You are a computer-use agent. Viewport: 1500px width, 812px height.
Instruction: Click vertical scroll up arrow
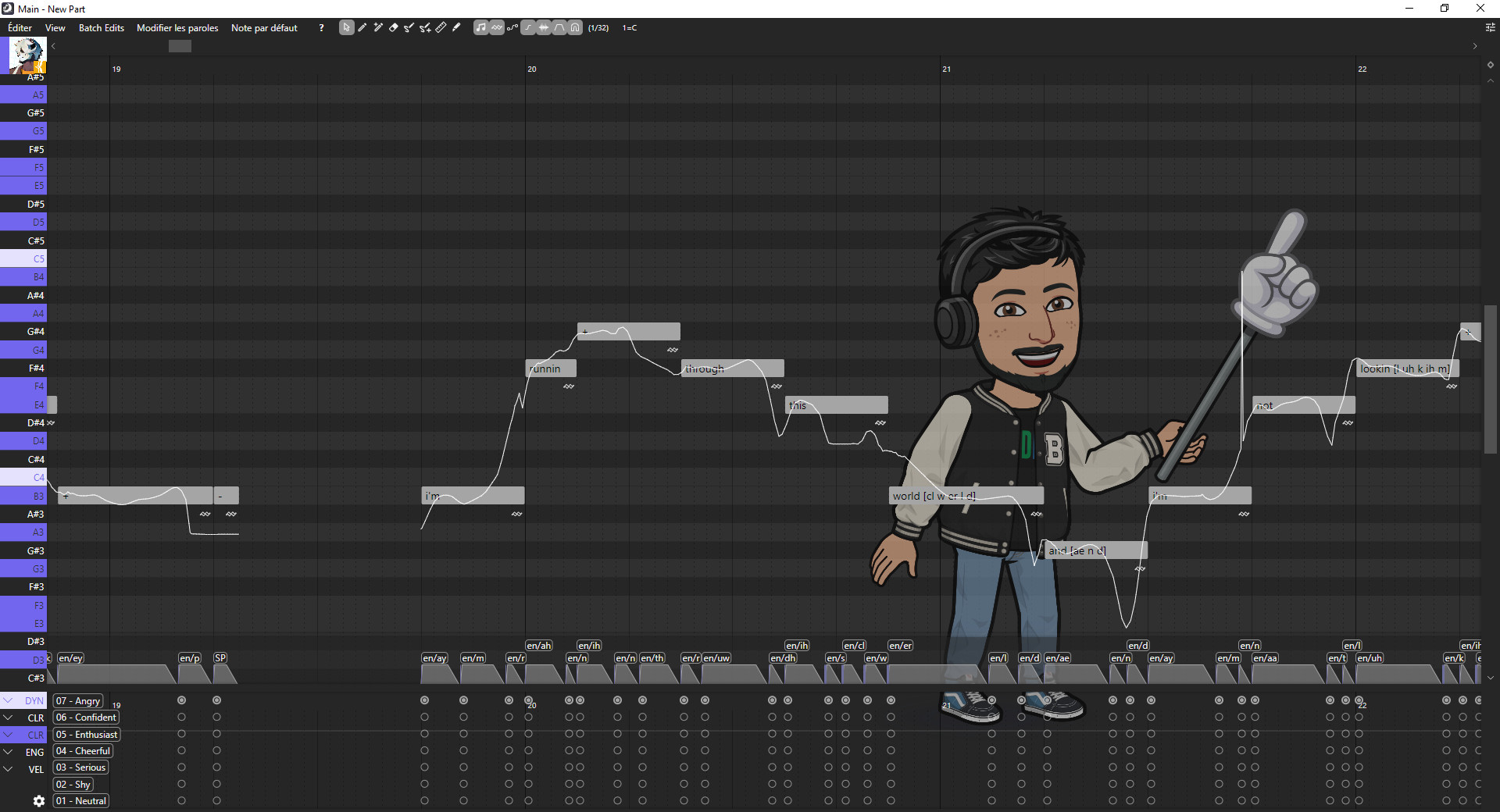click(1490, 80)
